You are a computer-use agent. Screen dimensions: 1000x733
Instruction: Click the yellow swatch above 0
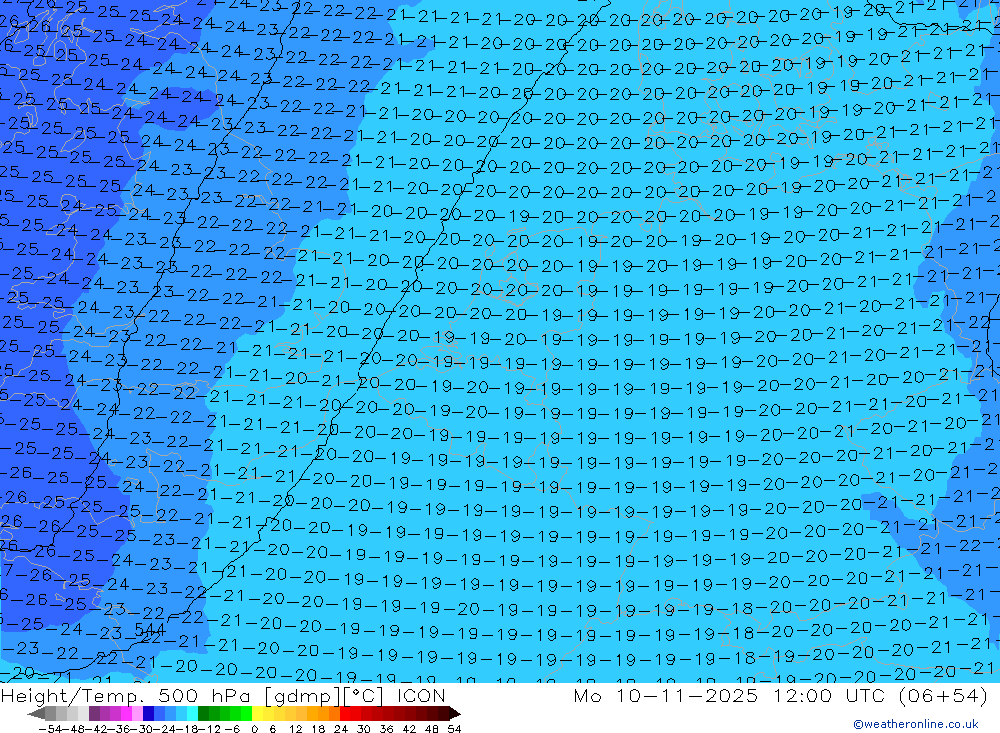point(258,714)
